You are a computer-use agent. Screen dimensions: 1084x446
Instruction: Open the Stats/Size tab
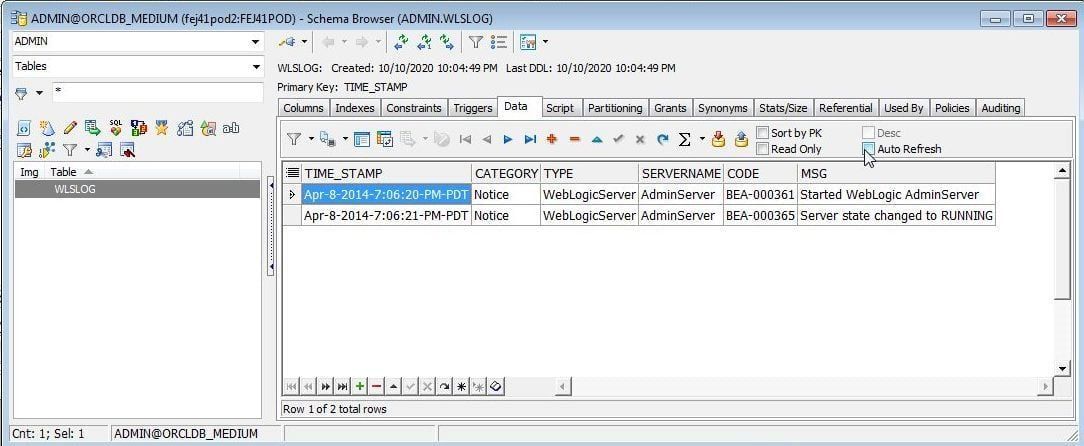coord(783,108)
